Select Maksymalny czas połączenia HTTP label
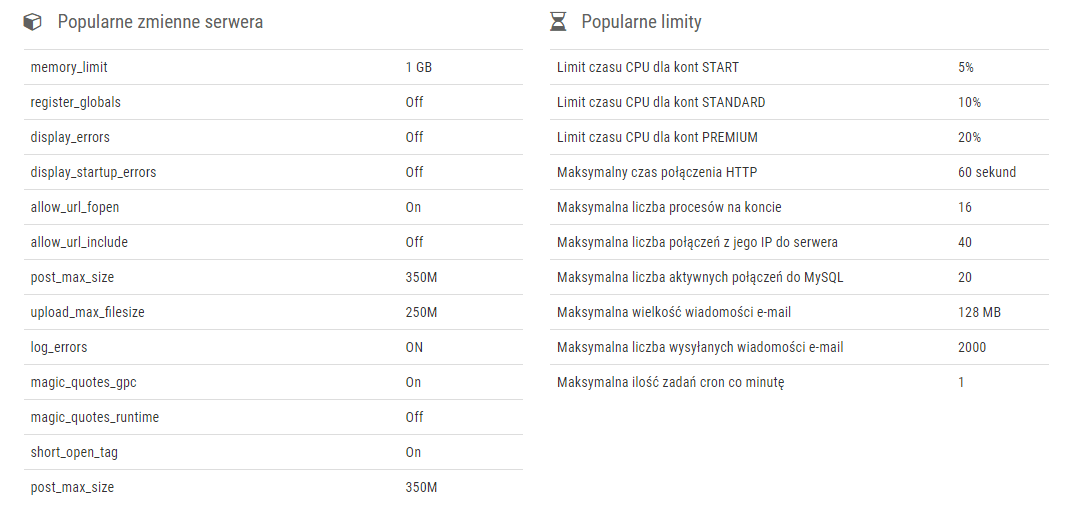 point(656,172)
